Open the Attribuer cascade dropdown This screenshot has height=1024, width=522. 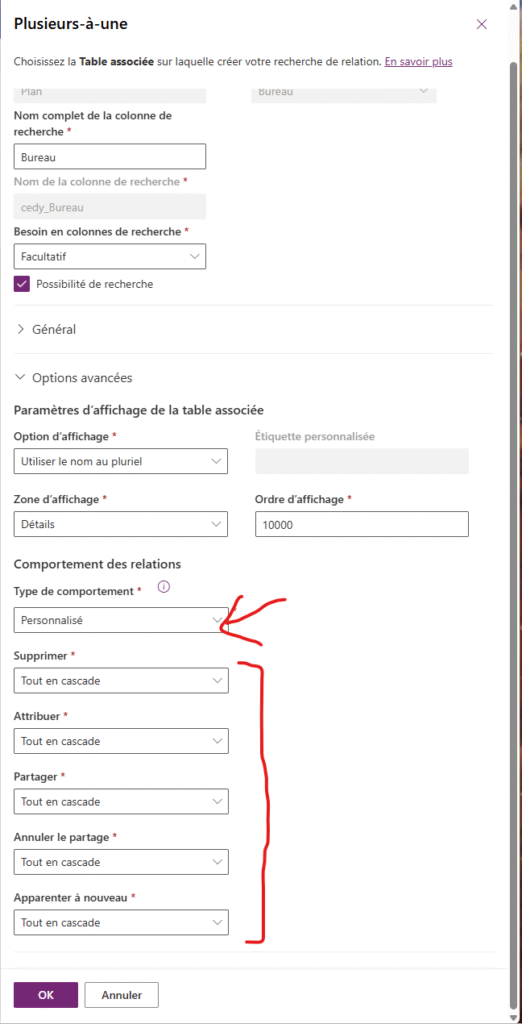point(121,741)
